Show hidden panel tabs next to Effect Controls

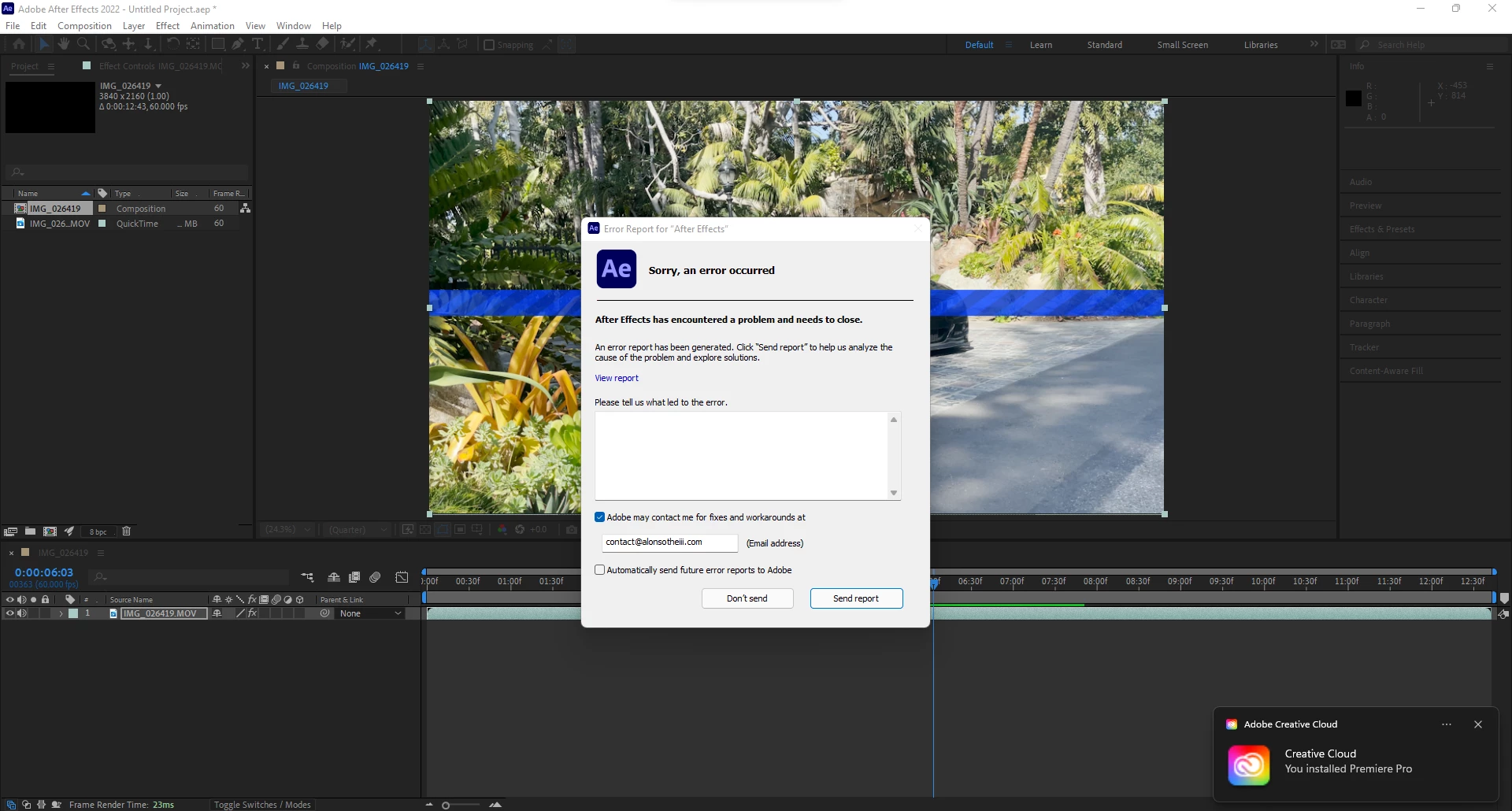click(x=245, y=66)
